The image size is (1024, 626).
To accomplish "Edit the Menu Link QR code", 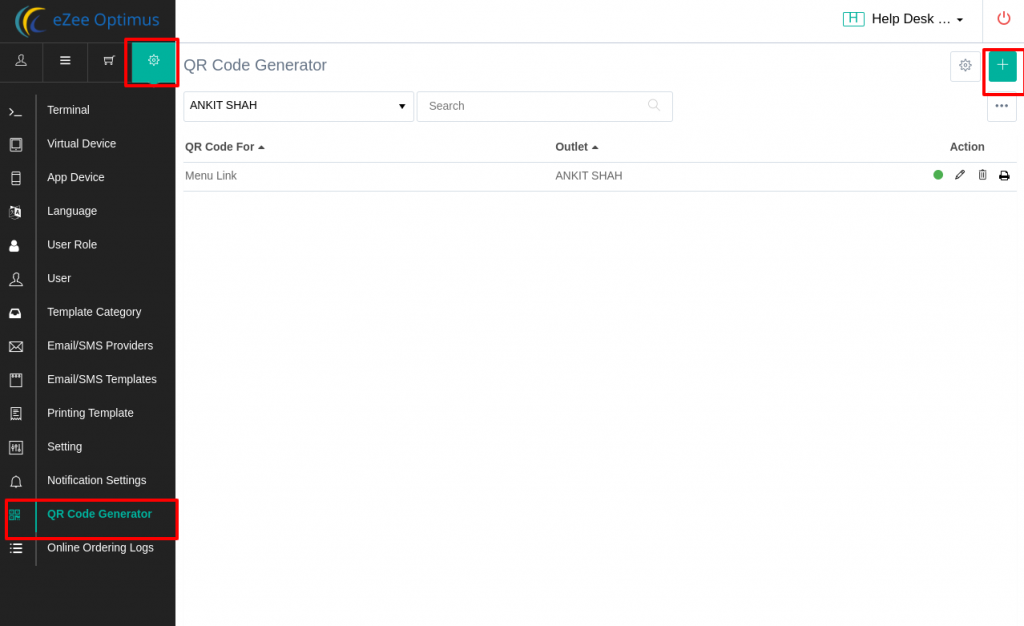I will (959, 175).
